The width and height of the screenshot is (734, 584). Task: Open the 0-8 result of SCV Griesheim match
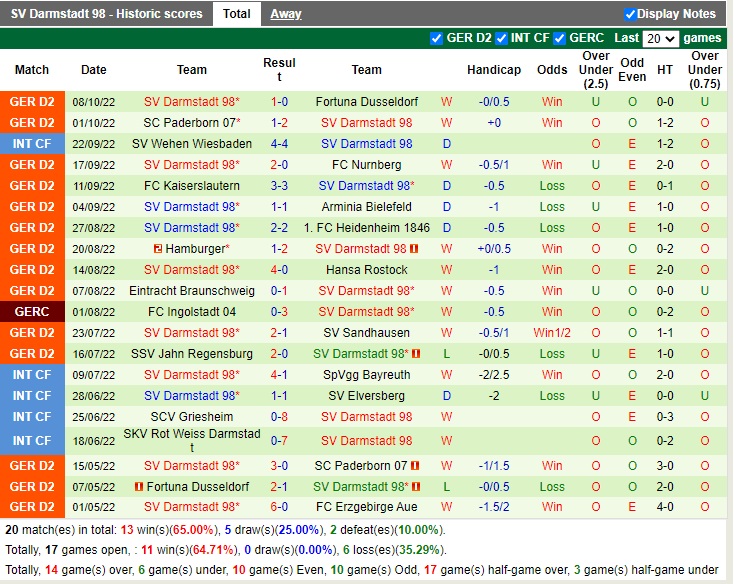click(279, 416)
